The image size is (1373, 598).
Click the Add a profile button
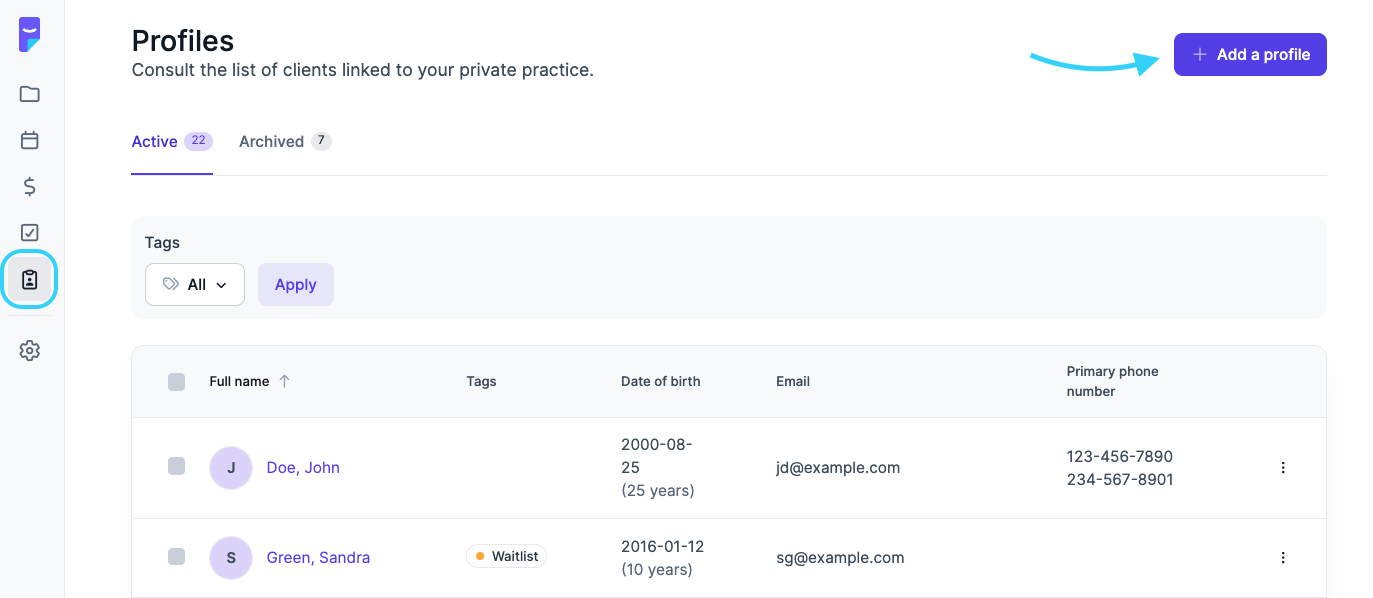[x=1250, y=55]
